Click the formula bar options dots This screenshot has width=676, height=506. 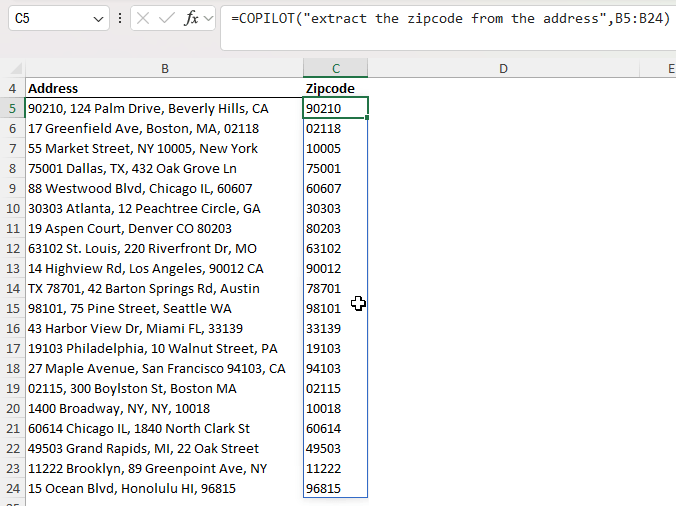[120, 18]
